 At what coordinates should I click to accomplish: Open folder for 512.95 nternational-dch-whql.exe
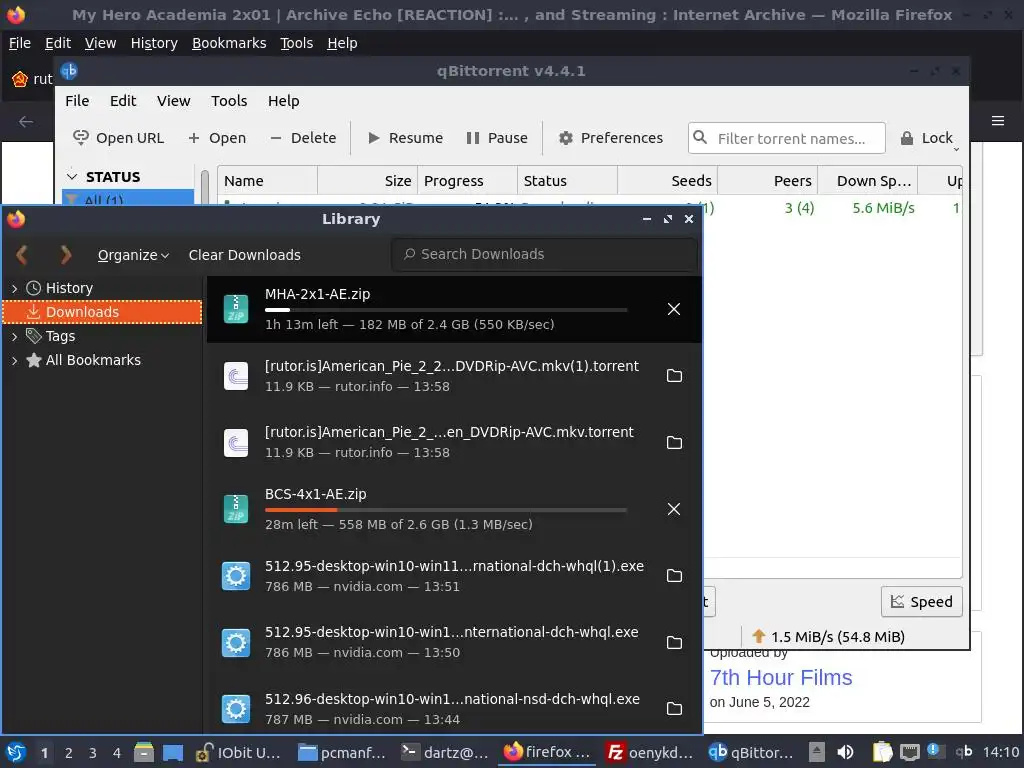click(674, 642)
